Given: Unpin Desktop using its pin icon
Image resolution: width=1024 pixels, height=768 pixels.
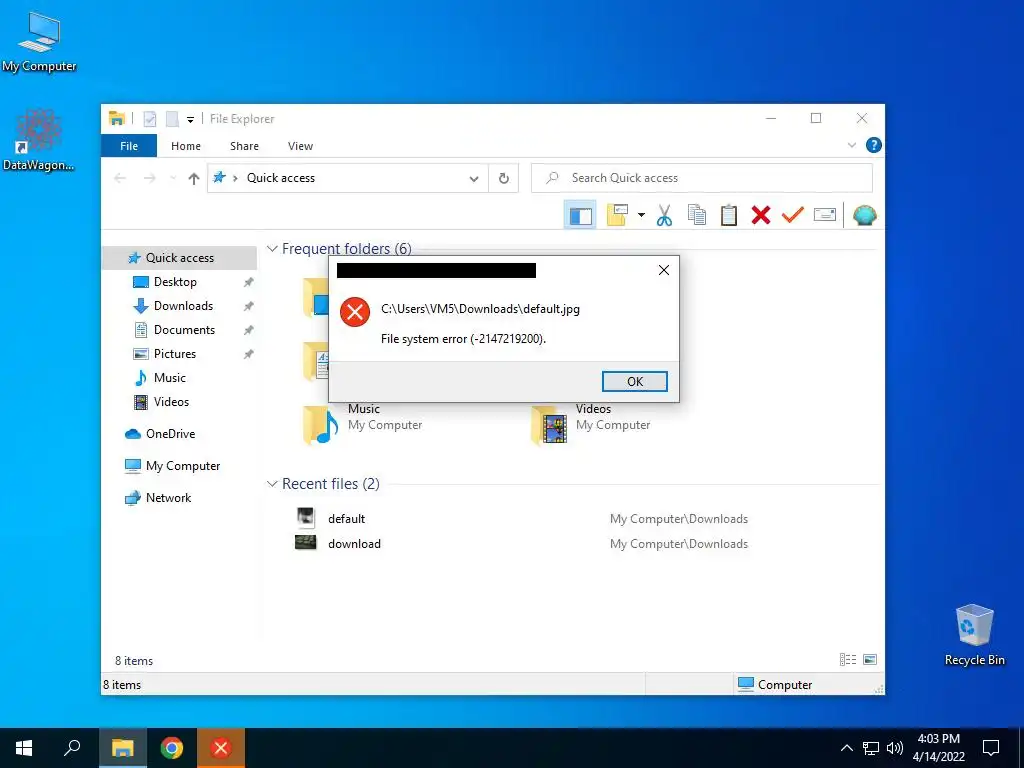Looking at the screenshot, I should coord(248,283).
